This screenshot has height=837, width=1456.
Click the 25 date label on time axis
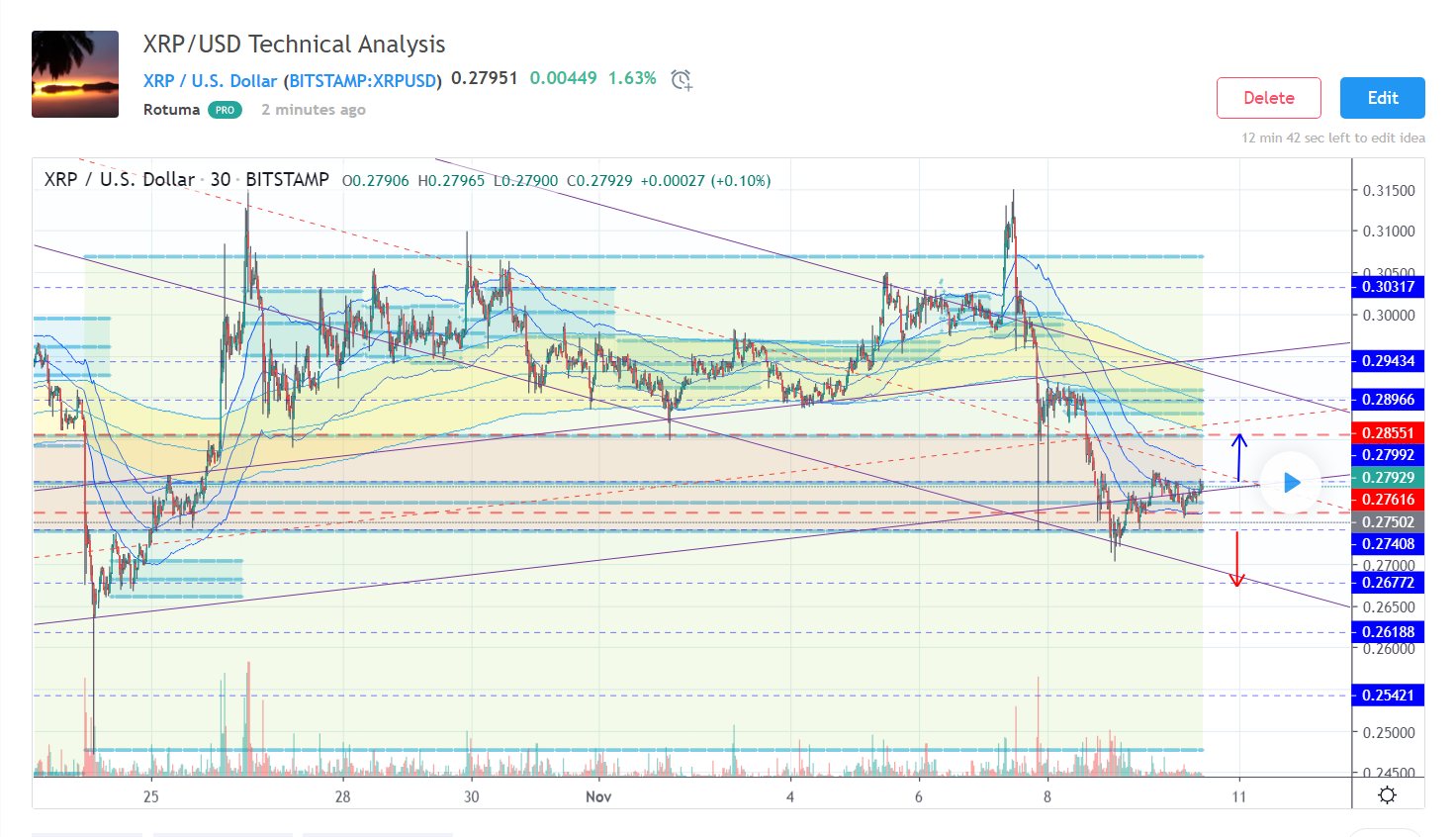[150, 796]
